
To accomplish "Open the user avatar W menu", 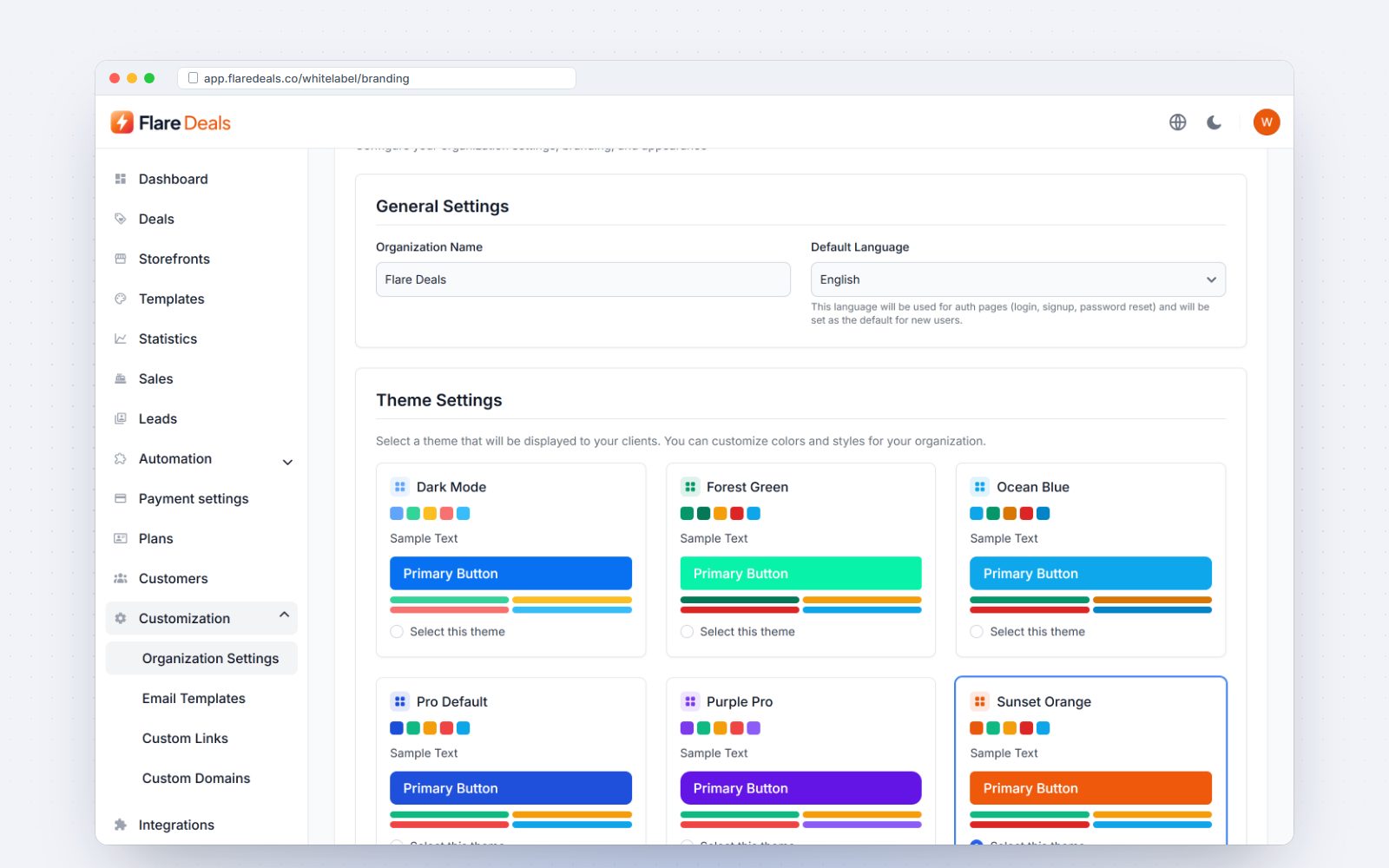I will [1267, 122].
